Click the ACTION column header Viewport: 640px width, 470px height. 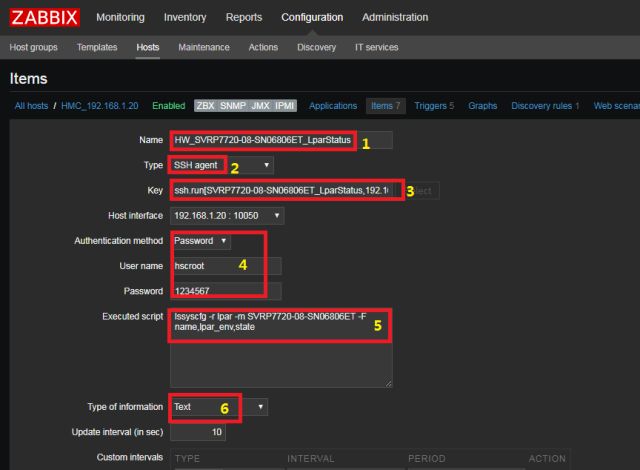[x=547, y=459]
